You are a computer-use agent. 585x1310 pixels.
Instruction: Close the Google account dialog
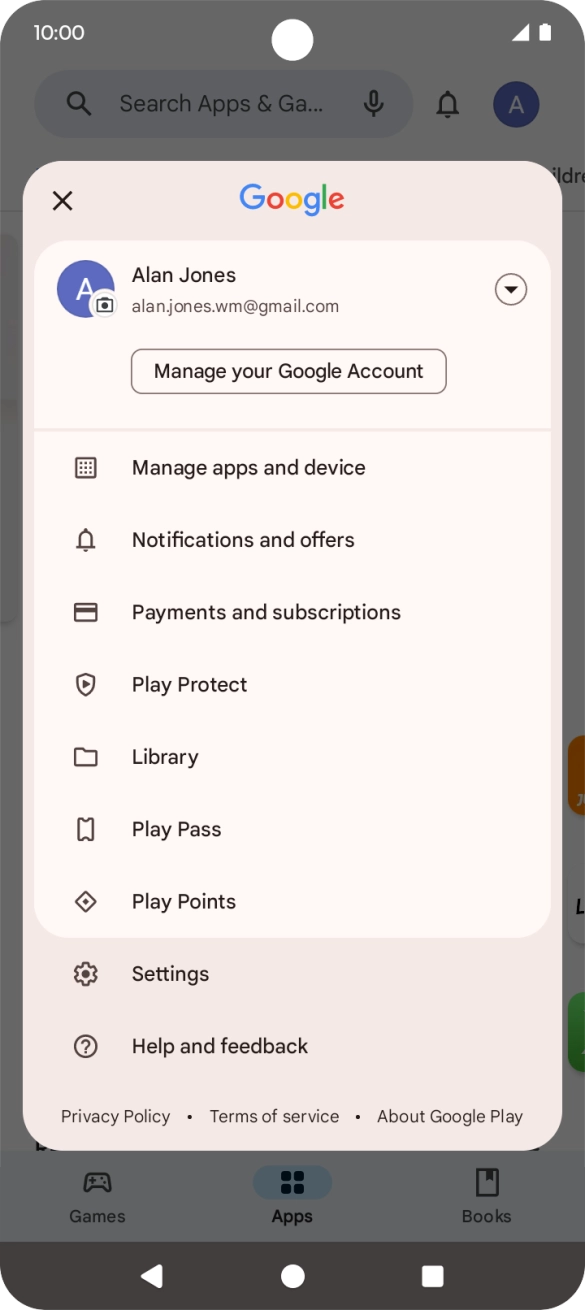point(62,201)
